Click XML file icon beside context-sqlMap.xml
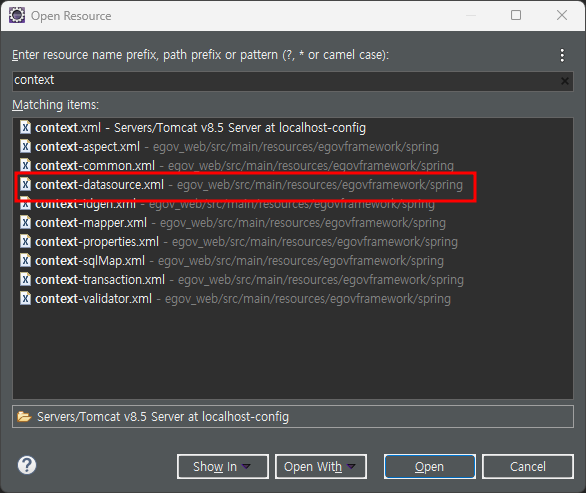 click(x=25, y=261)
